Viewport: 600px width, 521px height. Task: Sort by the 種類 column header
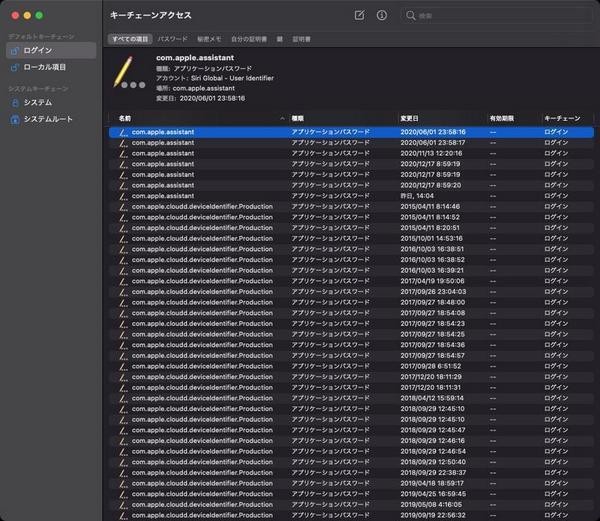point(298,119)
